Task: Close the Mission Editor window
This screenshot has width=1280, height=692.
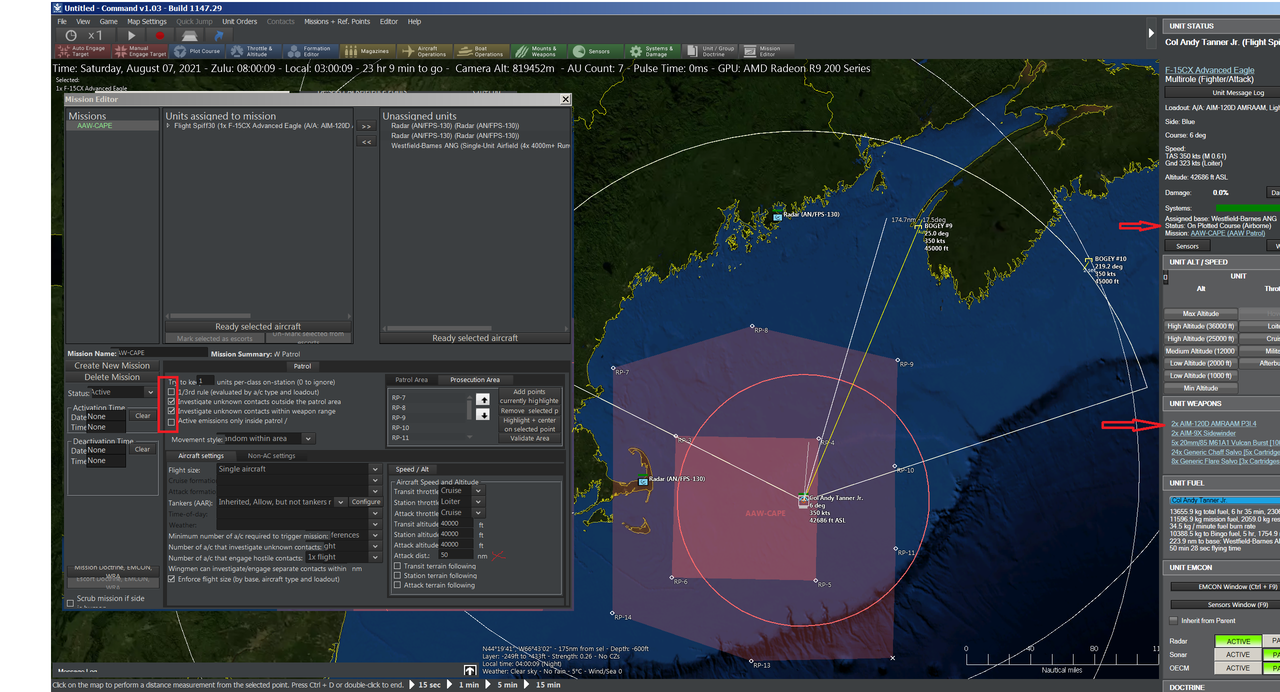Action: 566,99
